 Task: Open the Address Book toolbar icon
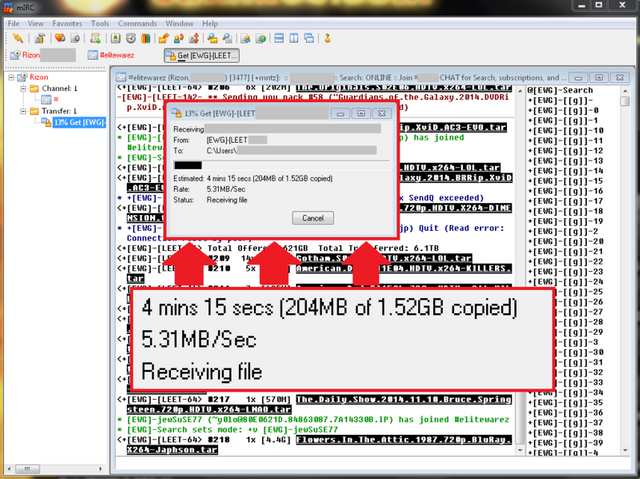click(x=116, y=38)
